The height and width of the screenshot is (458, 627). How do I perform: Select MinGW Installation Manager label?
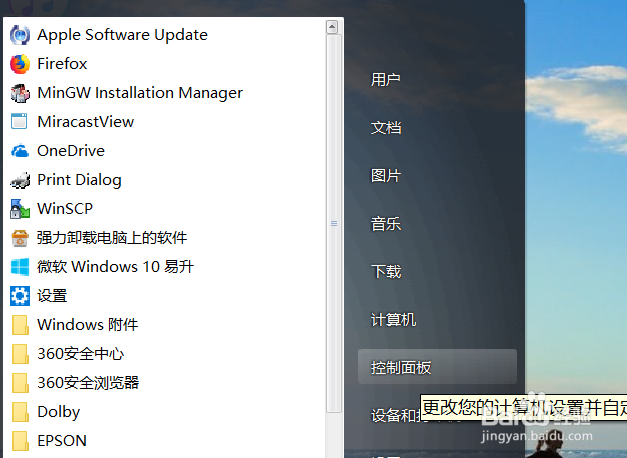tap(140, 93)
